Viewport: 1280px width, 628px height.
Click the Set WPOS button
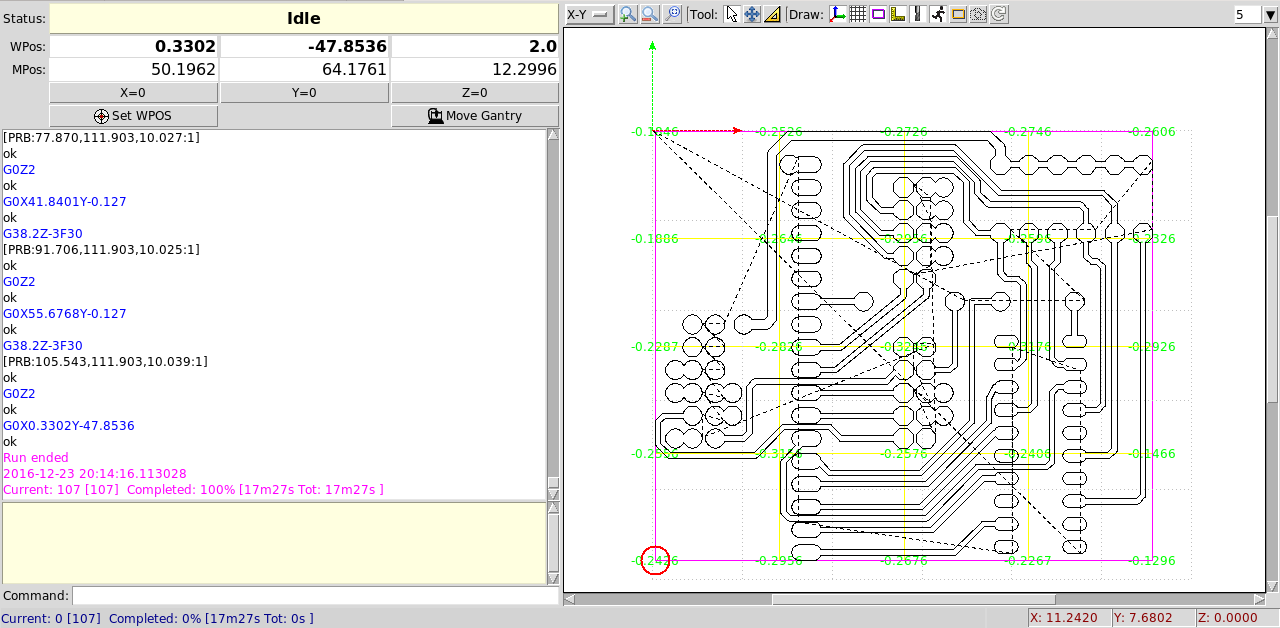coord(133,116)
